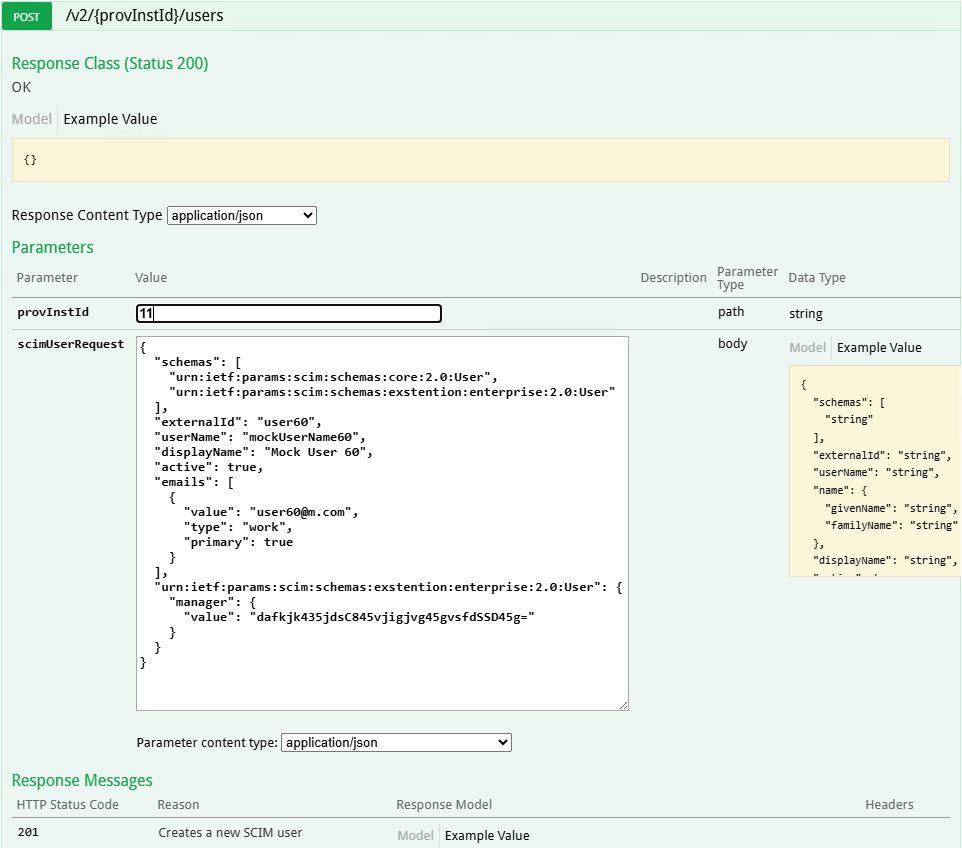962x848 pixels.
Task: Click the 201 HTTP status code
Action: coord(30,833)
